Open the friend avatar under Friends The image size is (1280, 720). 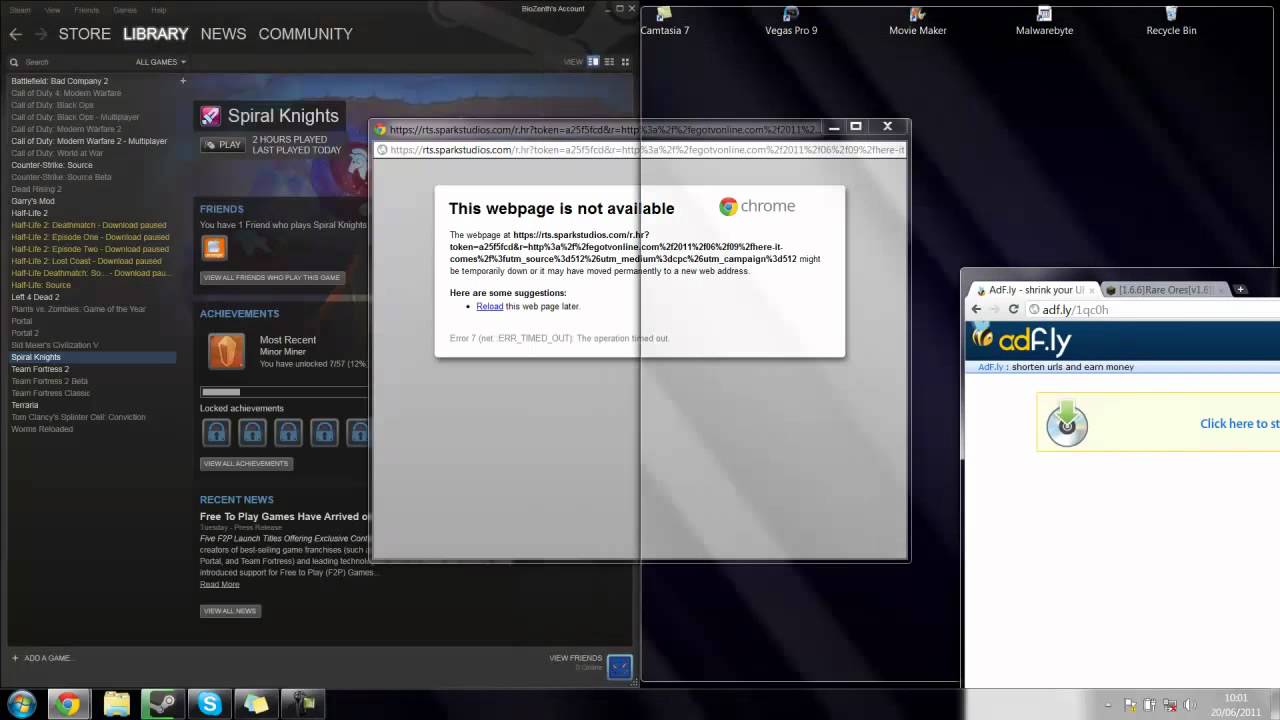click(x=214, y=248)
